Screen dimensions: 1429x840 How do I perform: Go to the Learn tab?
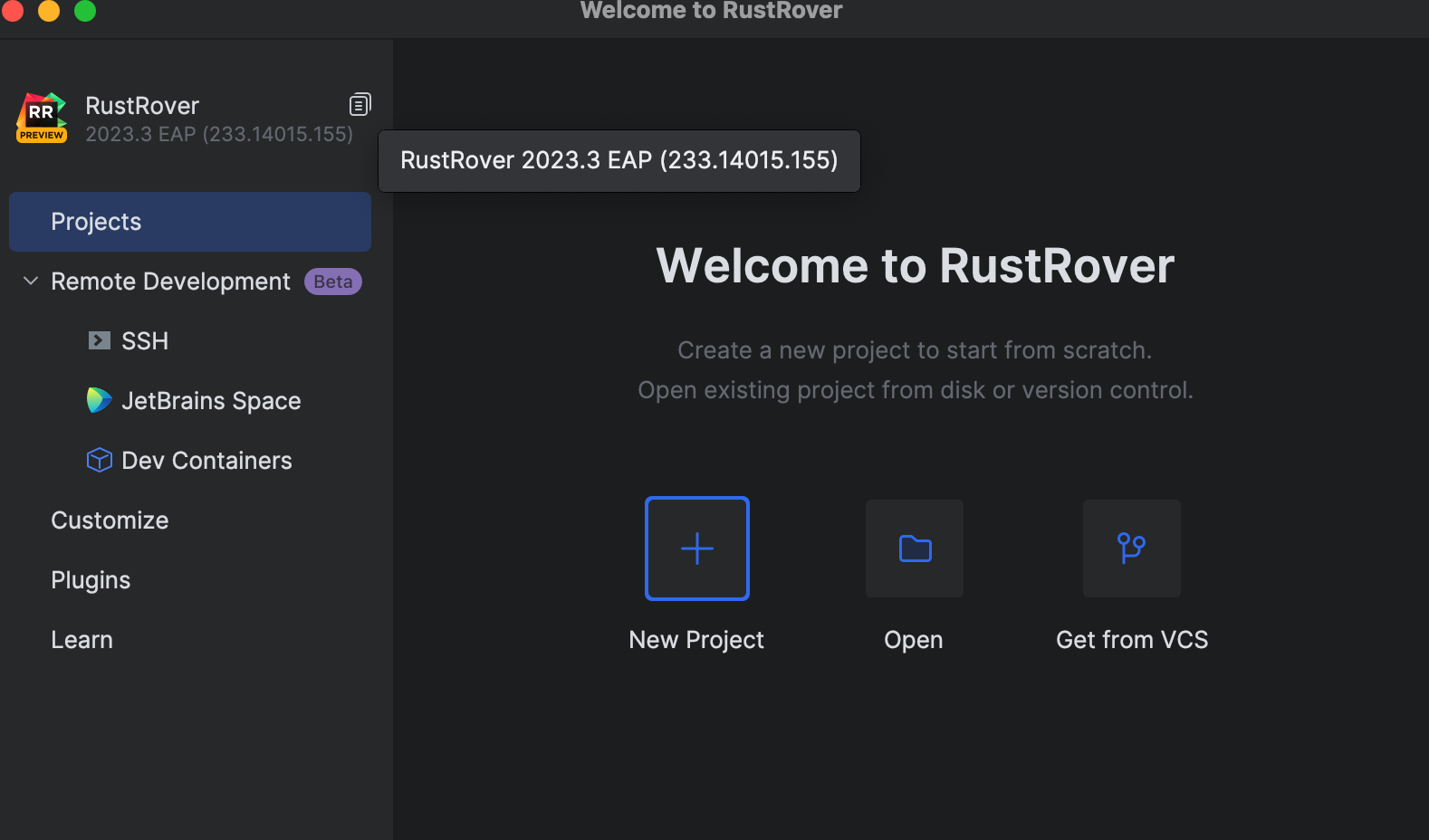tap(82, 640)
